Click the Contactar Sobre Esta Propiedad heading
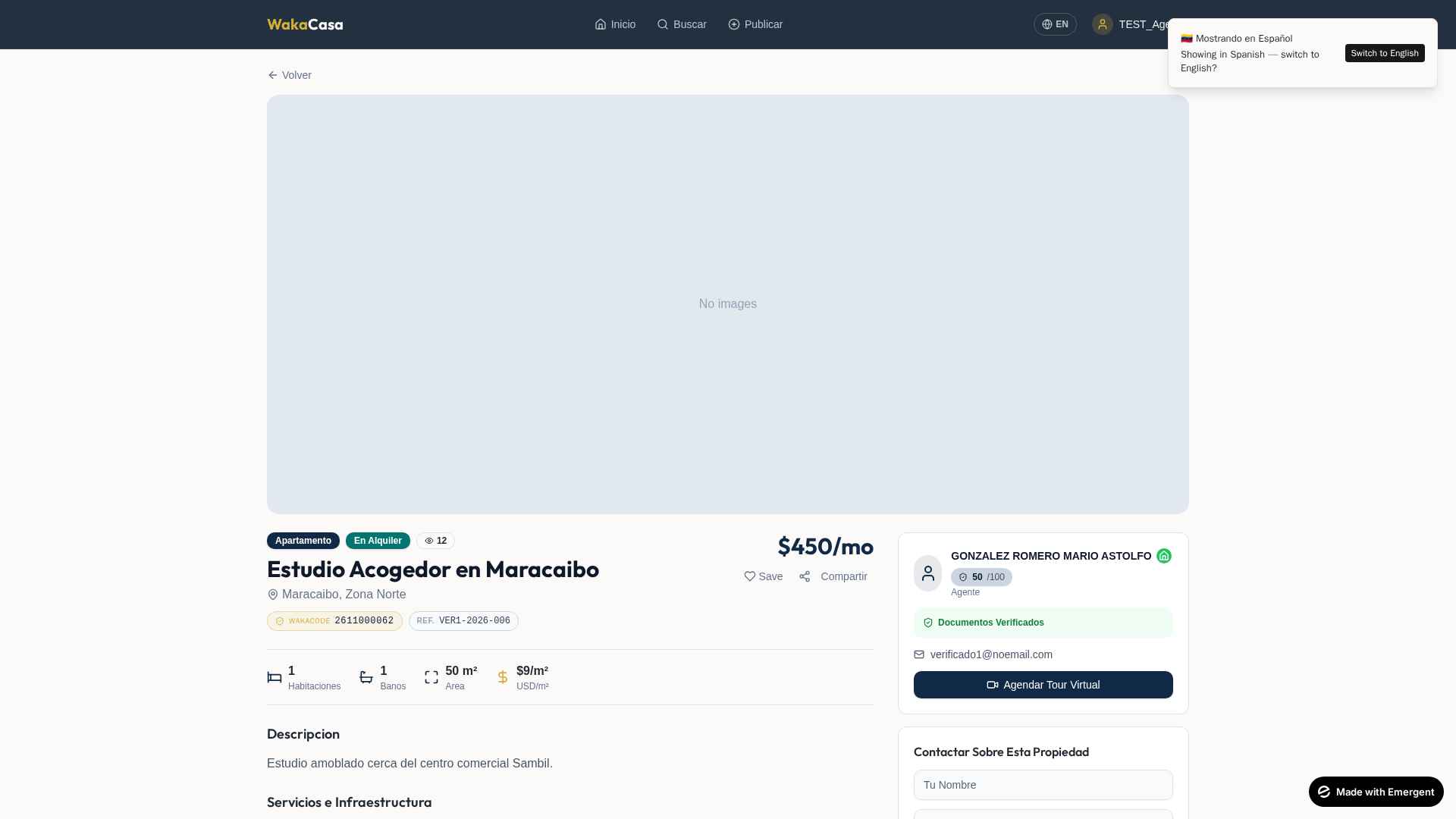 pos(1001,752)
